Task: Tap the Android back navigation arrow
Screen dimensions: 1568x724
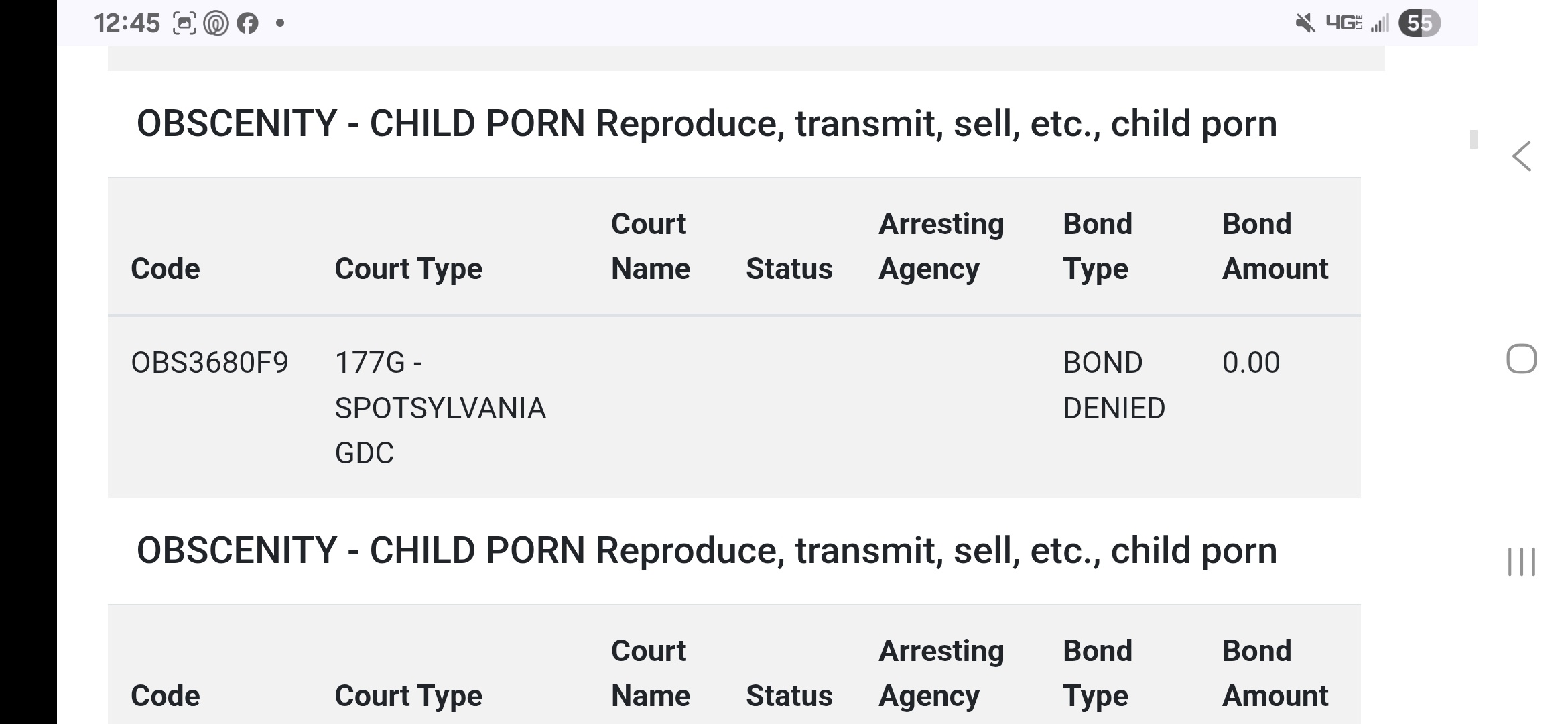Action: coord(1522,156)
